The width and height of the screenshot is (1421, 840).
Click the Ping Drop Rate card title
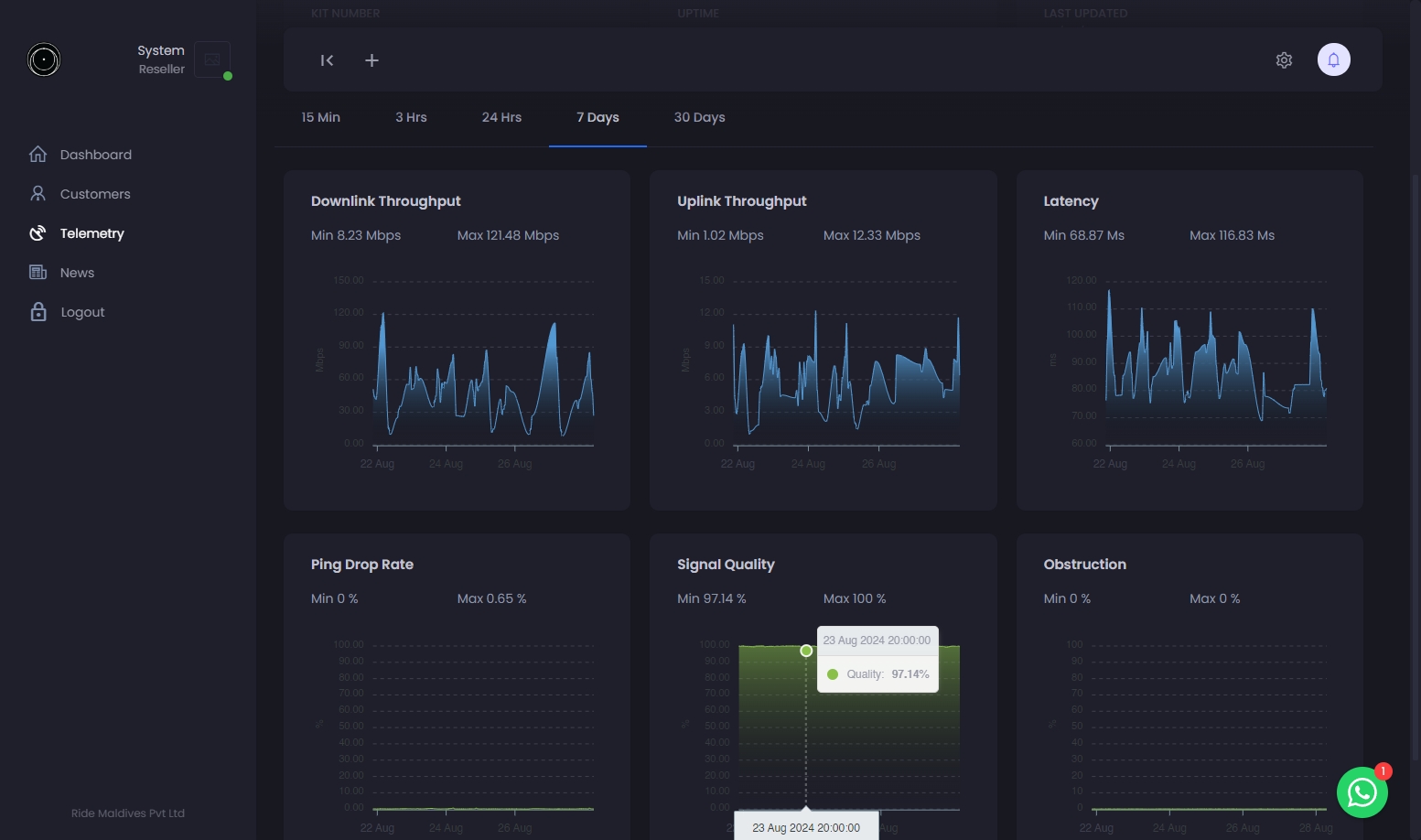(362, 565)
